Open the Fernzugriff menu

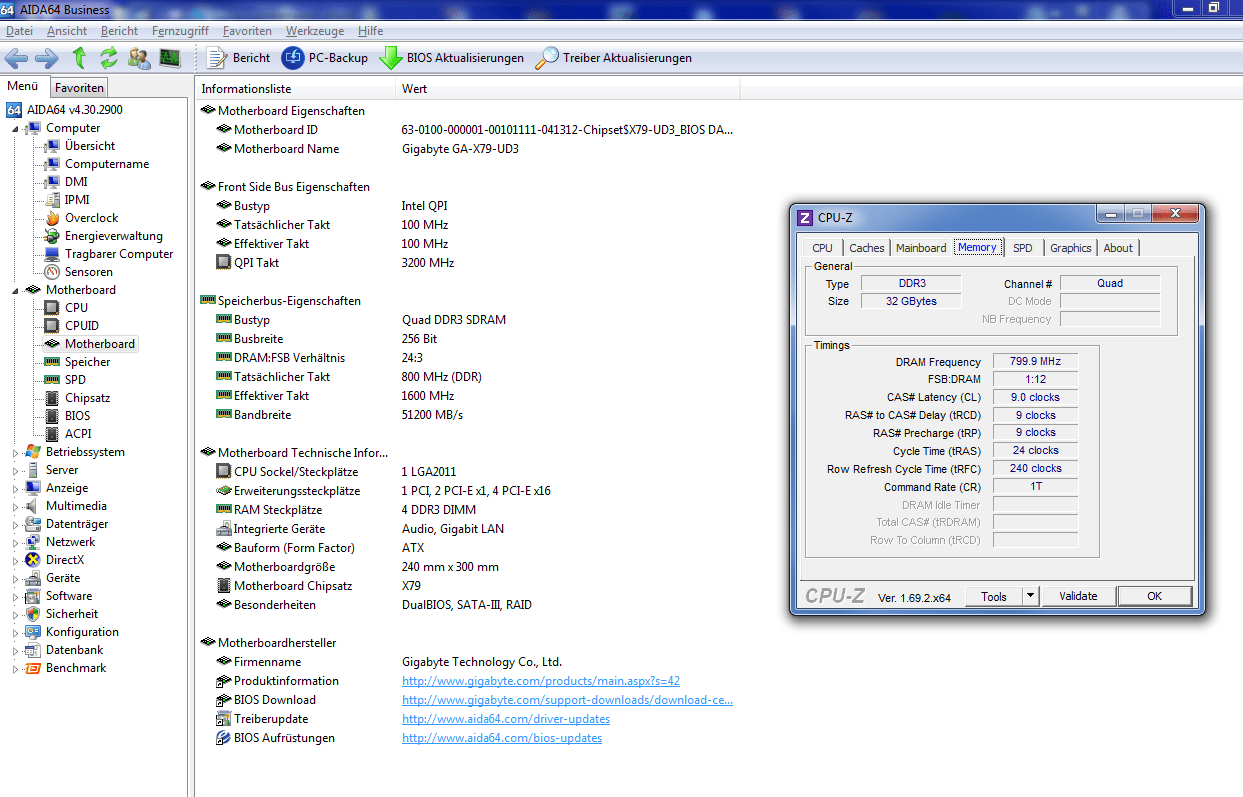[x=180, y=31]
